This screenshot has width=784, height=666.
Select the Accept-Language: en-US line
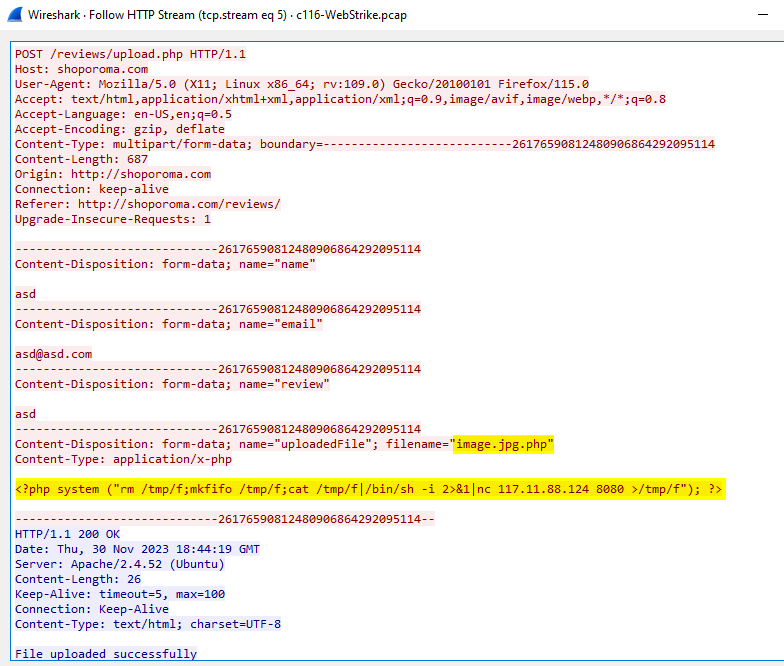[123, 114]
